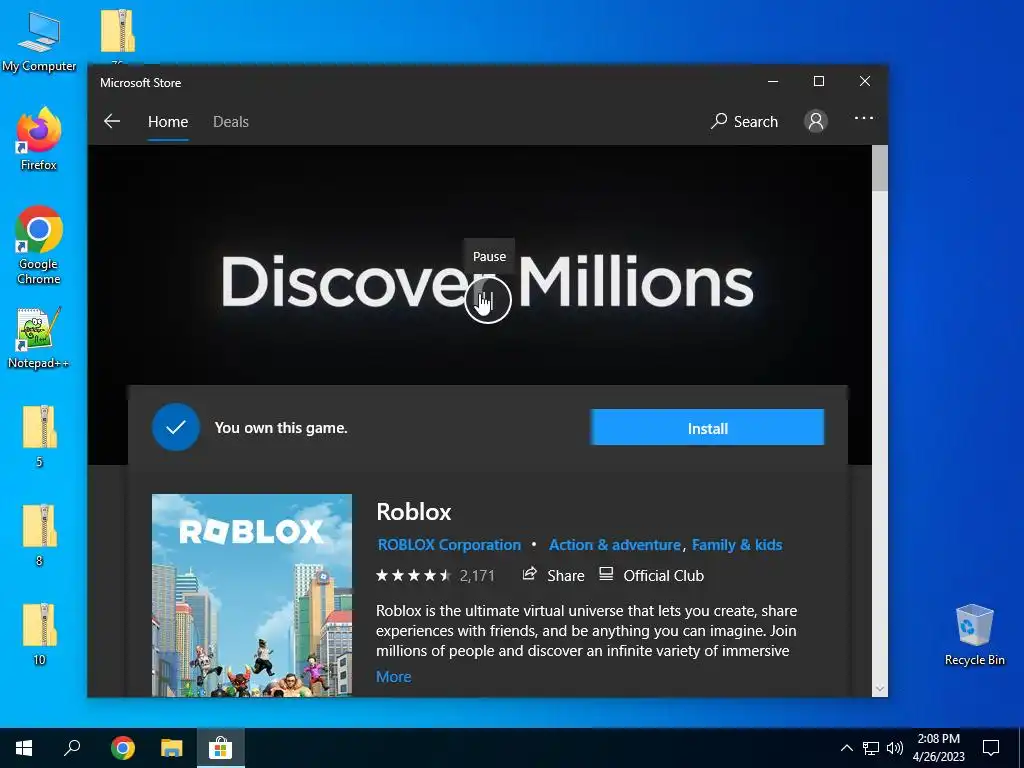
Task: Open the network status tray icon
Action: (871, 748)
